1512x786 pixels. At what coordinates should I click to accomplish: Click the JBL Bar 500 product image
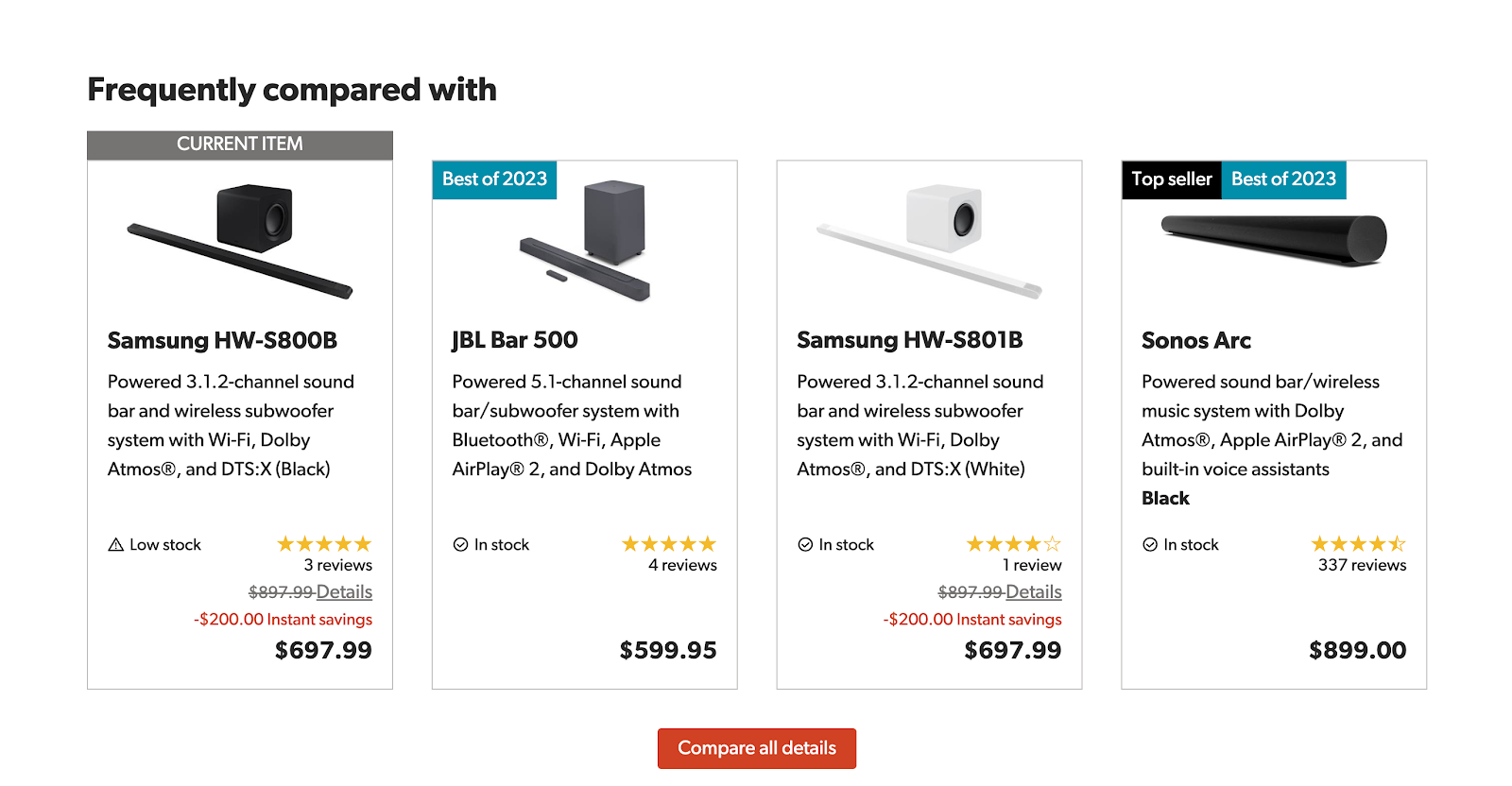coord(584,241)
